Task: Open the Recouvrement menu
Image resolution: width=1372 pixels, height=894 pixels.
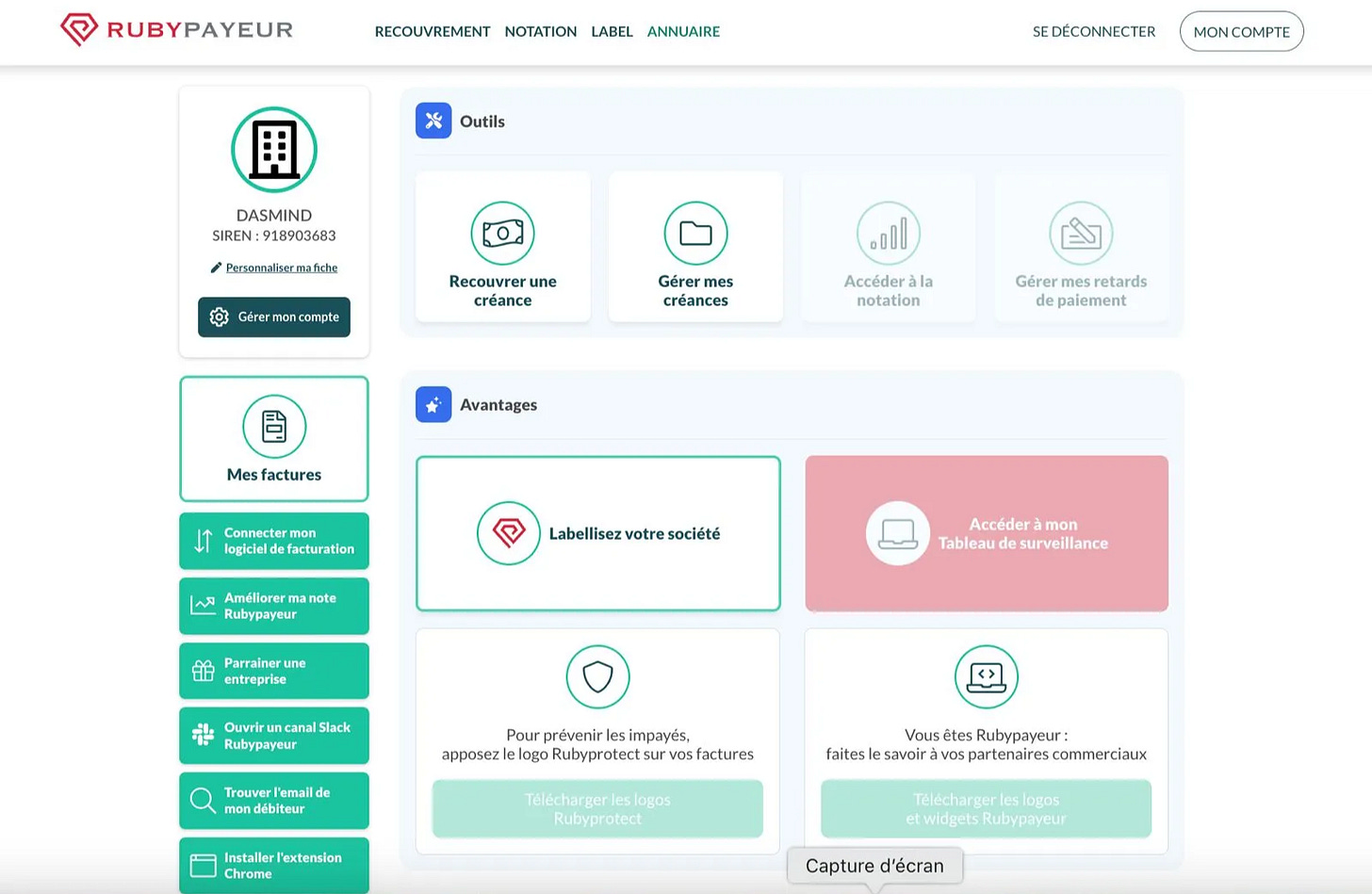Action: coord(433,31)
